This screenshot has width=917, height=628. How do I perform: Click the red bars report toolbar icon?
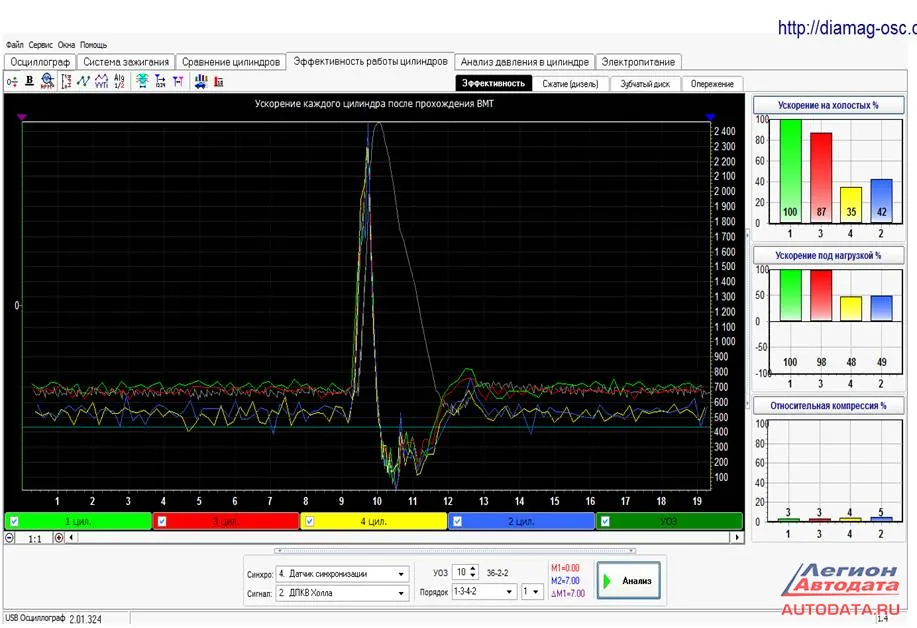tap(219, 81)
